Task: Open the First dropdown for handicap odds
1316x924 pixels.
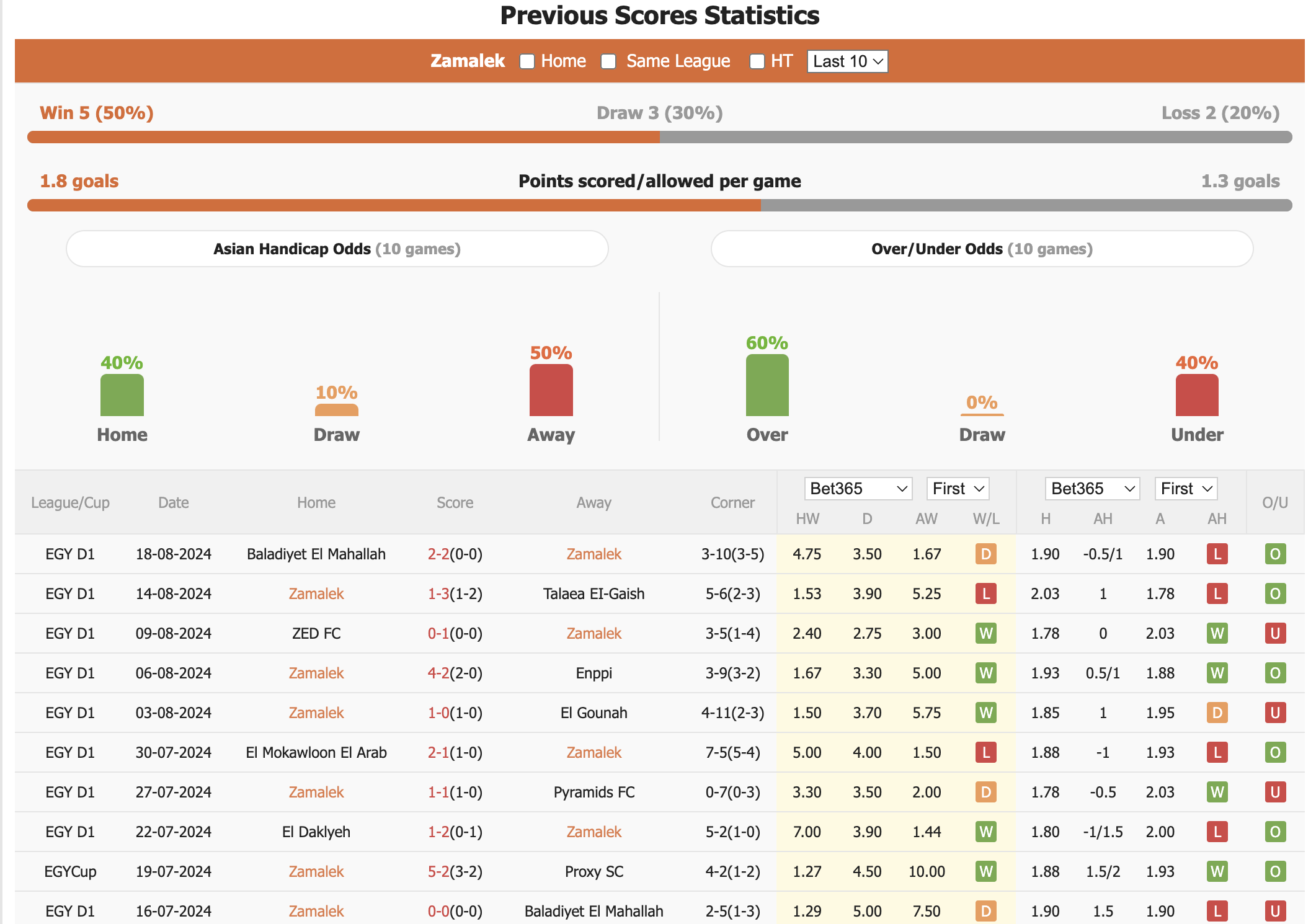Action: (1186, 489)
